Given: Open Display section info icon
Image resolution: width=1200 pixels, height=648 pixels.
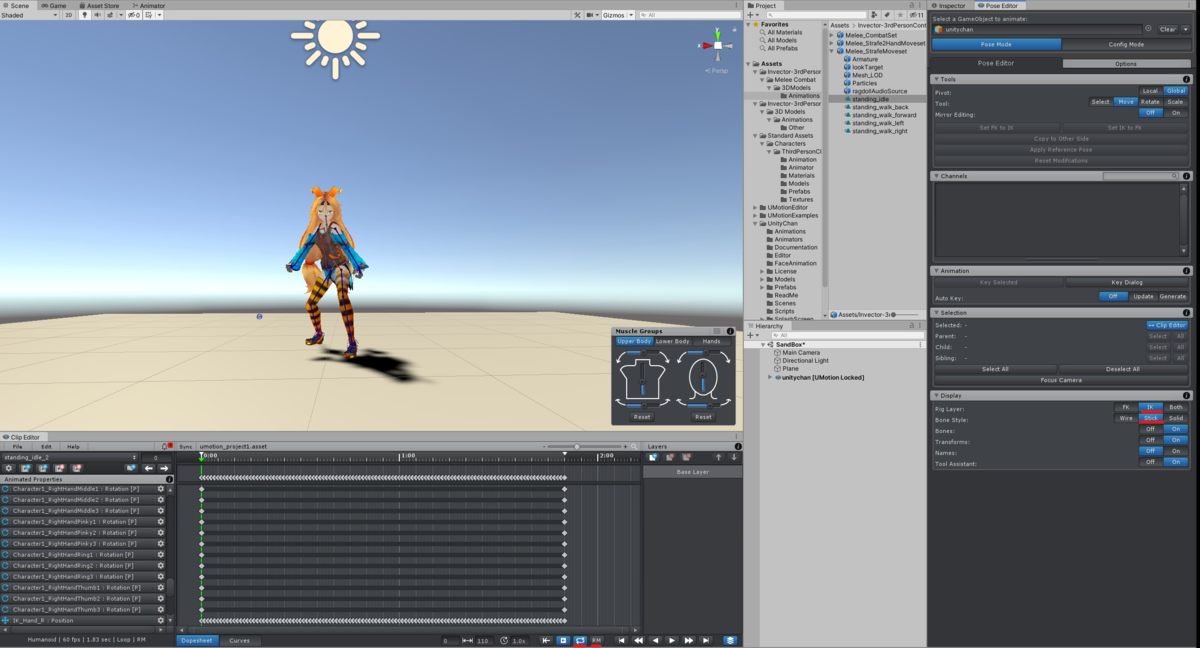Looking at the screenshot, I should 1187,395.
